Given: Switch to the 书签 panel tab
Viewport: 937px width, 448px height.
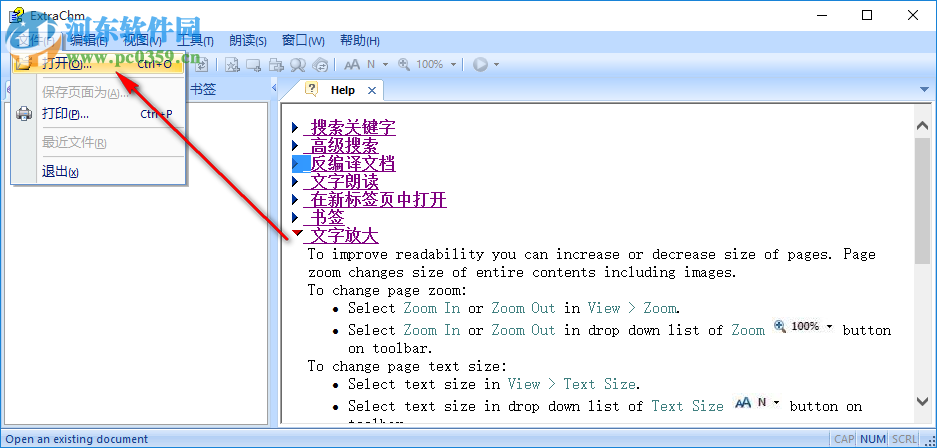Looking at the screenshot, I should [203, 90].
